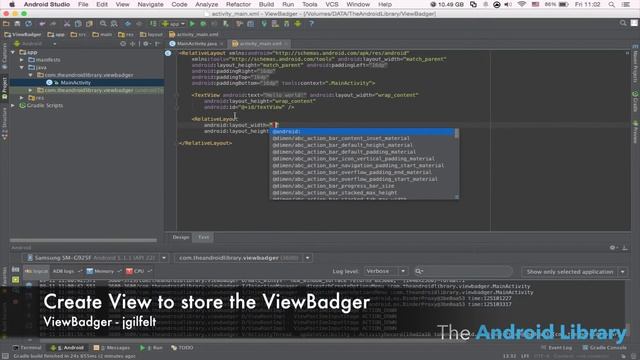Click the global search magnifier at toolbar right
Image resolution: width=640 pixels, height=360 pixels.
[x=623, y=23]
